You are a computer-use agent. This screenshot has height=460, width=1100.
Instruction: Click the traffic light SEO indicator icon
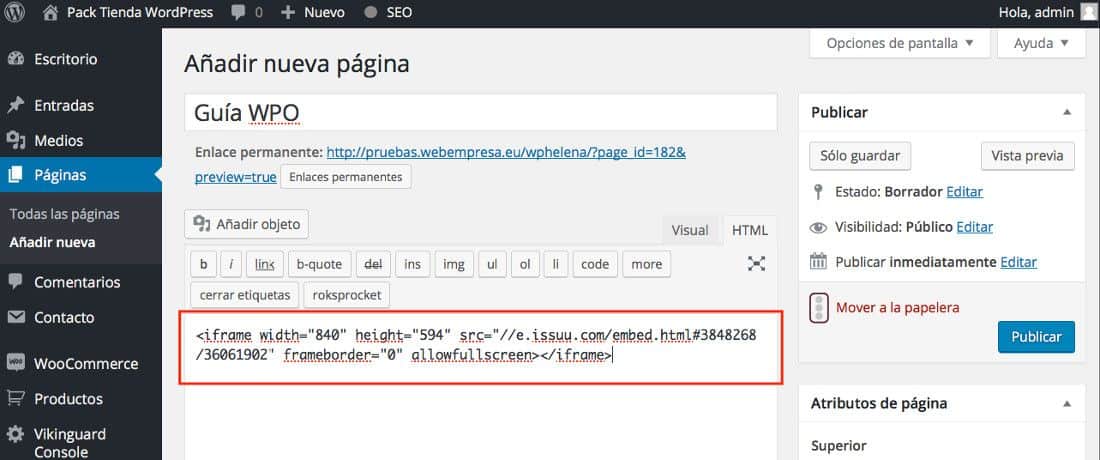[x=818, y=308]
